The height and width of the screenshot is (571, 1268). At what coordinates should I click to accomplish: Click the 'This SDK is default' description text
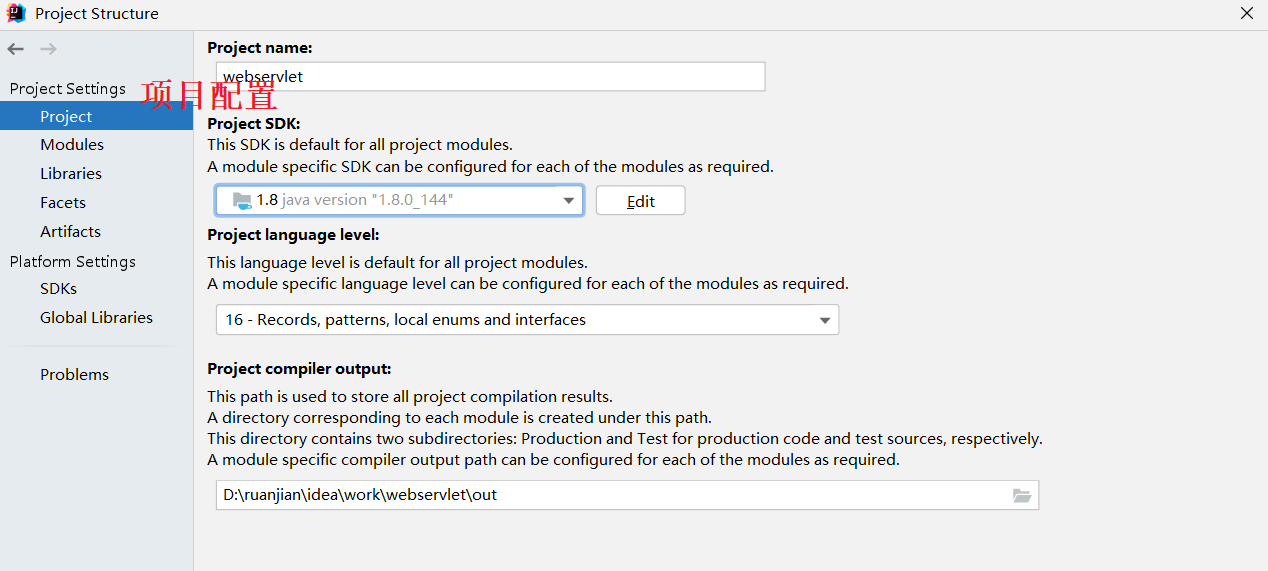(360, 145)
